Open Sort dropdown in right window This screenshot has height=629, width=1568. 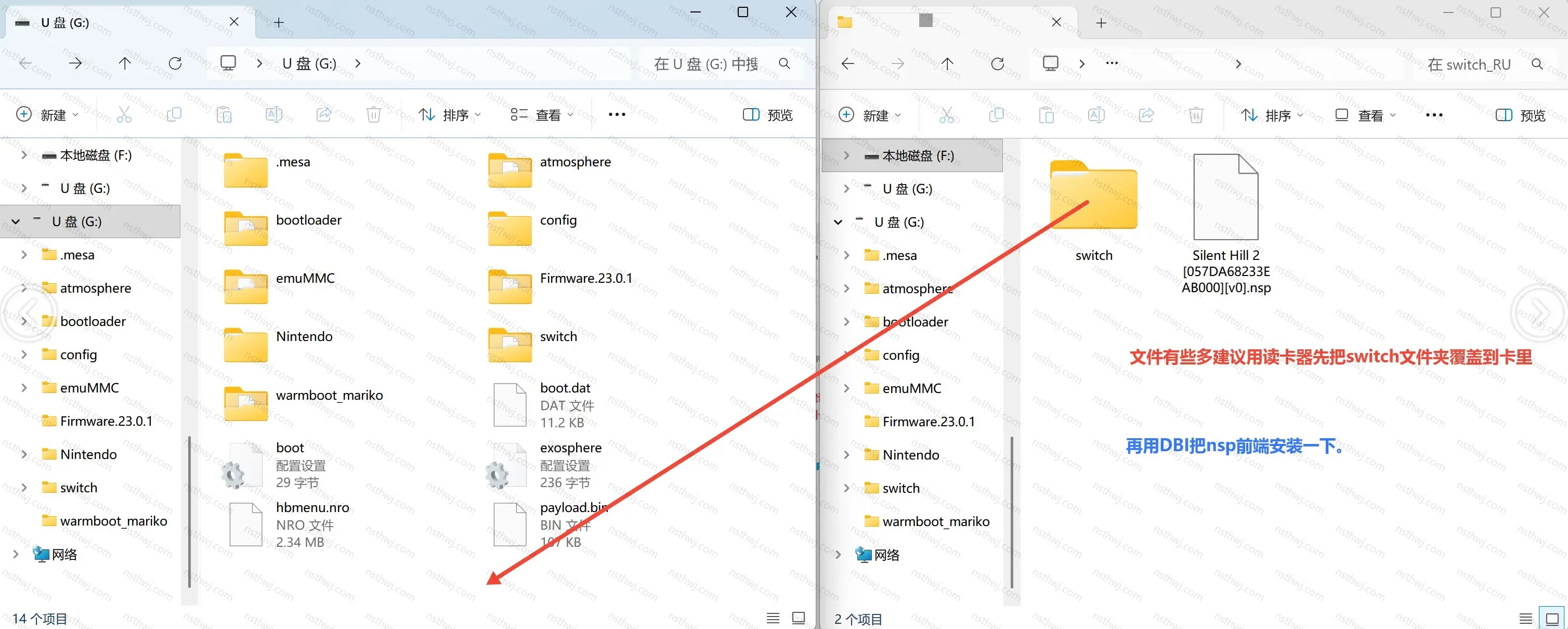1272,116
